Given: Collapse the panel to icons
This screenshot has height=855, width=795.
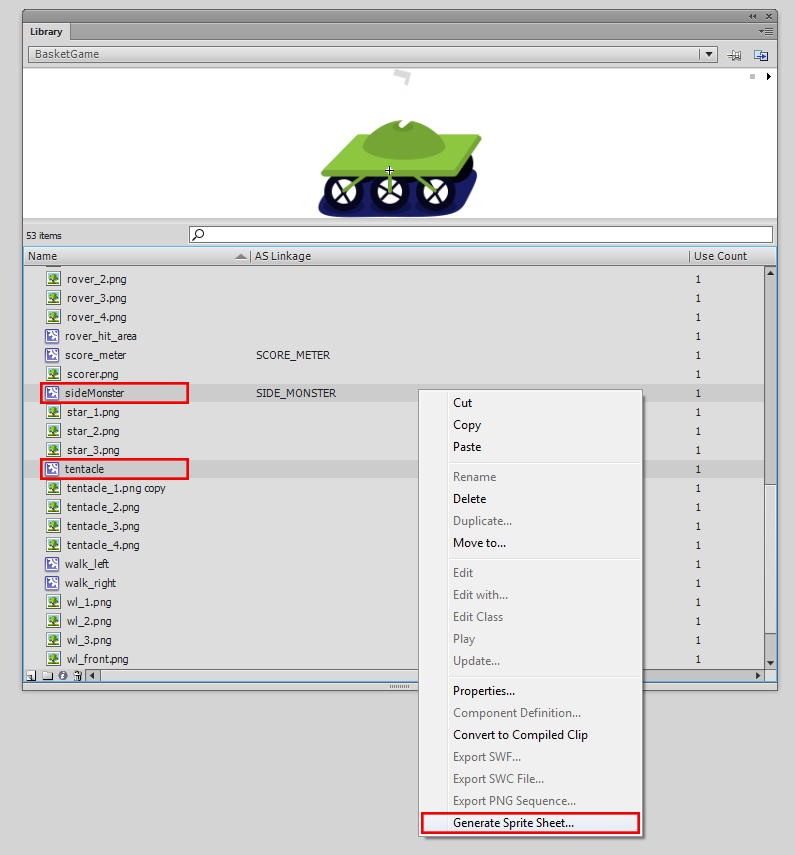Looking at the screenshot, I should tap(753, 16).
